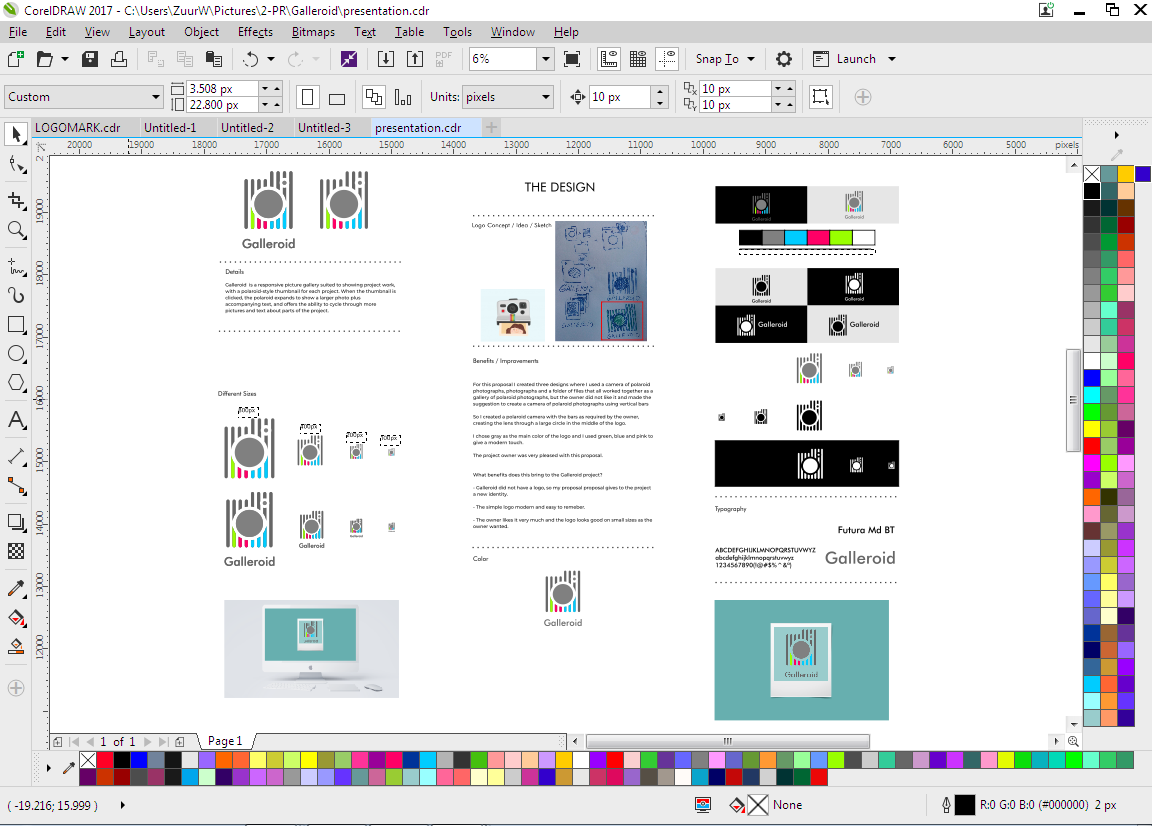Toggle show grid
This screenshot has height=826, width=1152.
pyautogui.click(x=638, y=59)
